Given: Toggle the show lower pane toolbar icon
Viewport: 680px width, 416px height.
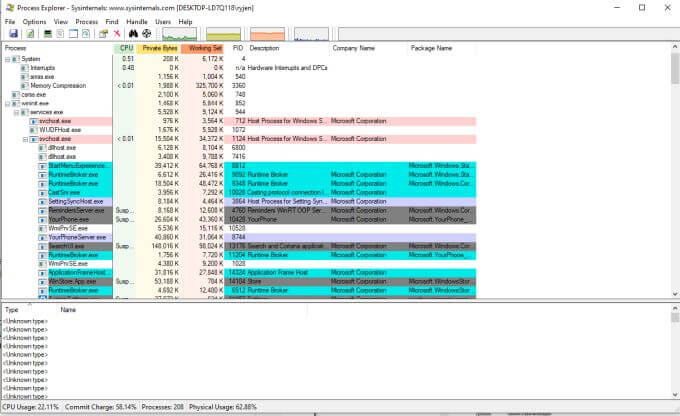Looking at the screenshot, I should pos(73,33).
